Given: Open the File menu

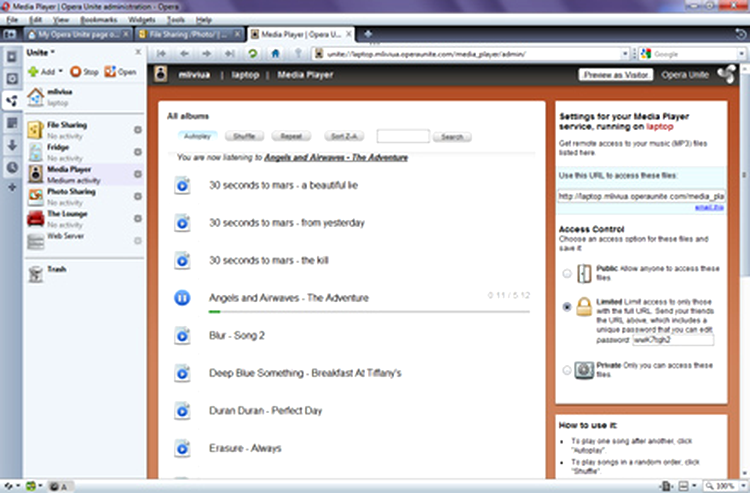Looking at the screenshot, I should point(12,20).
